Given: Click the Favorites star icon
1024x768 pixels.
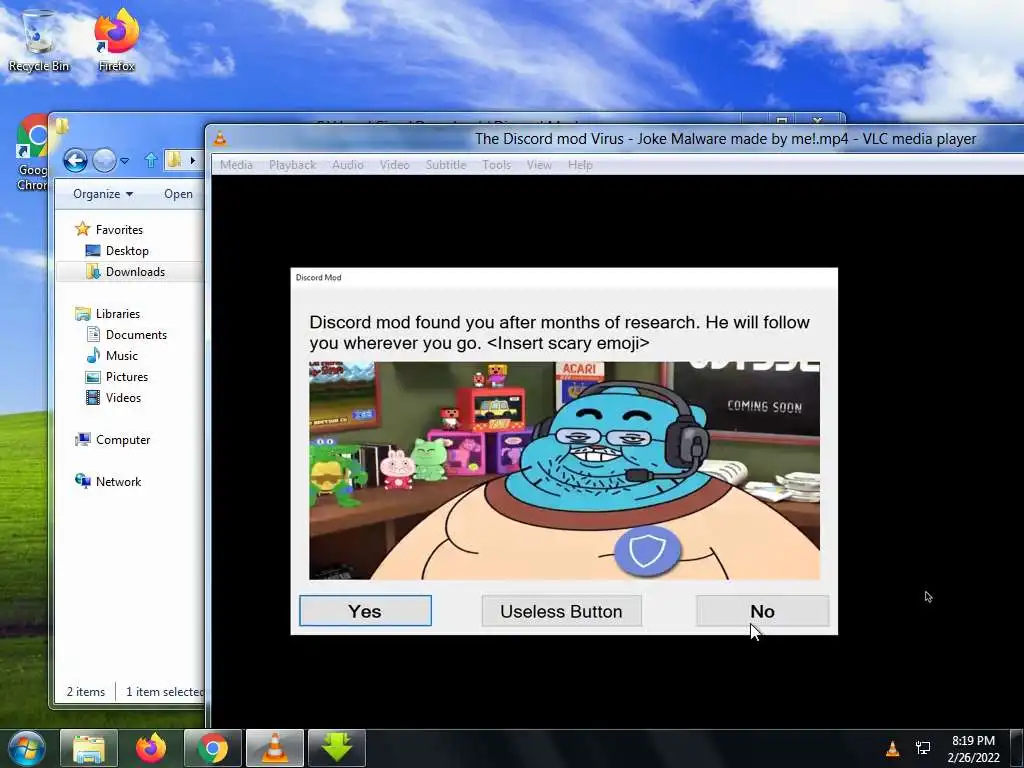Looking at the screenshot, I should (82, 229).
